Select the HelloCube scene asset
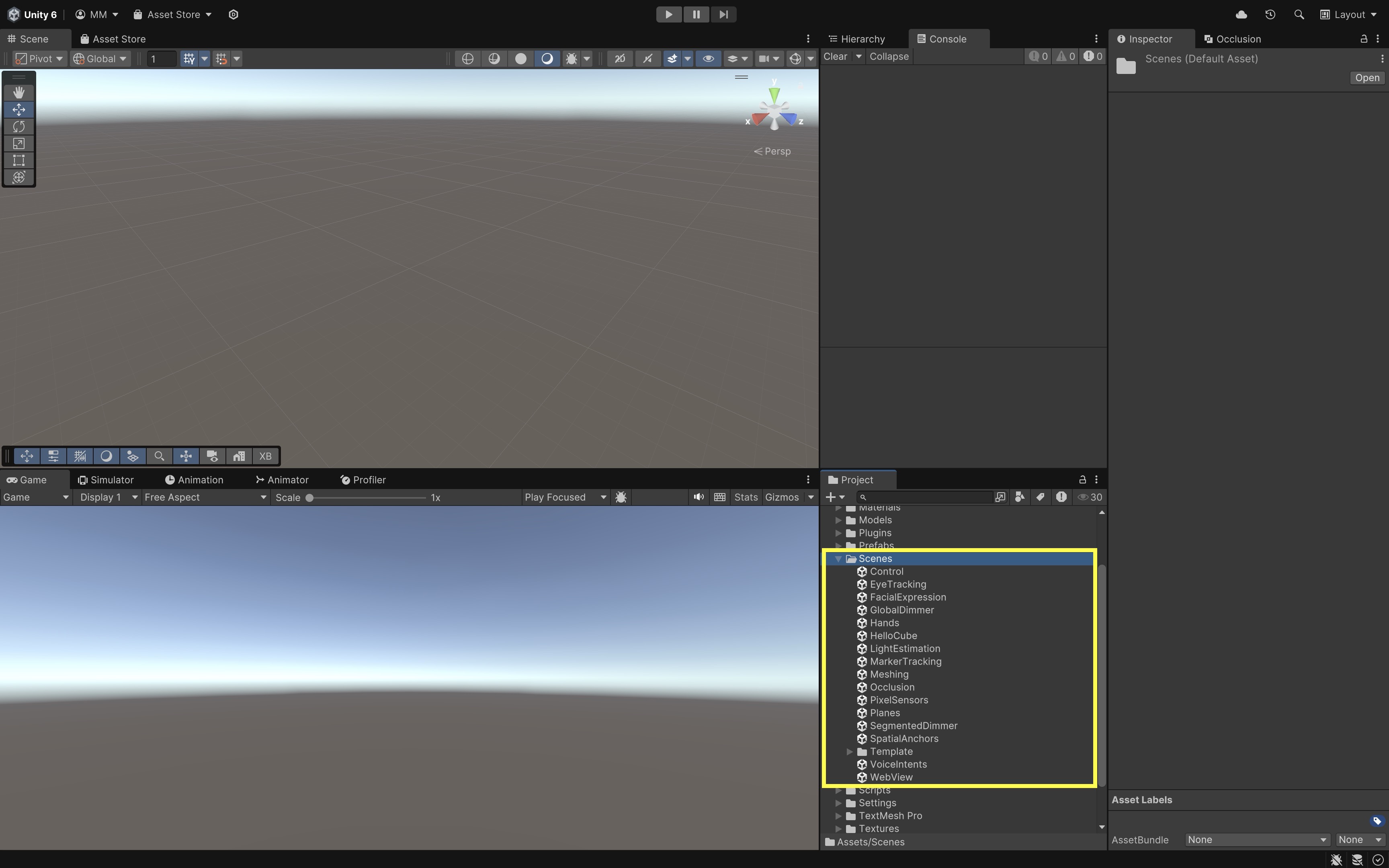 click(893, 635)
